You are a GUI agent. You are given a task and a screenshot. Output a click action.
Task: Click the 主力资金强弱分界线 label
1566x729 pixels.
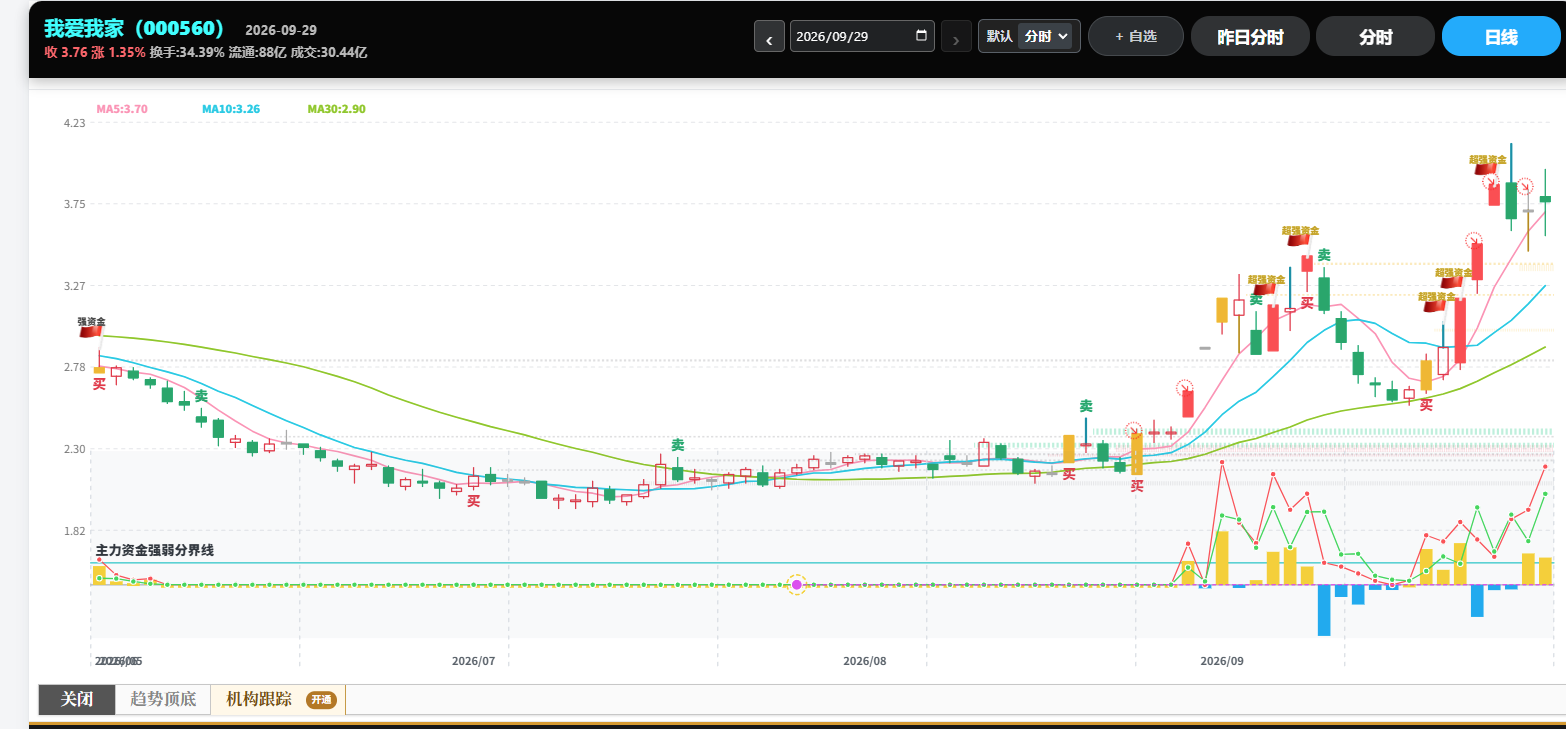tap(155, 550)
